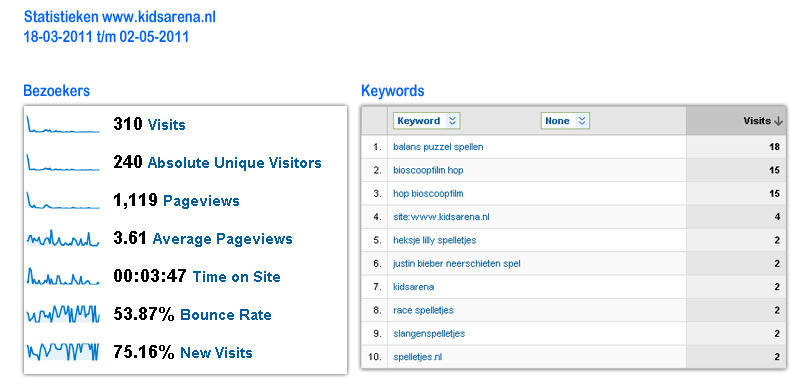Open the spelletjes.nl keyword entry
The image size is (800, 389).
417,357
